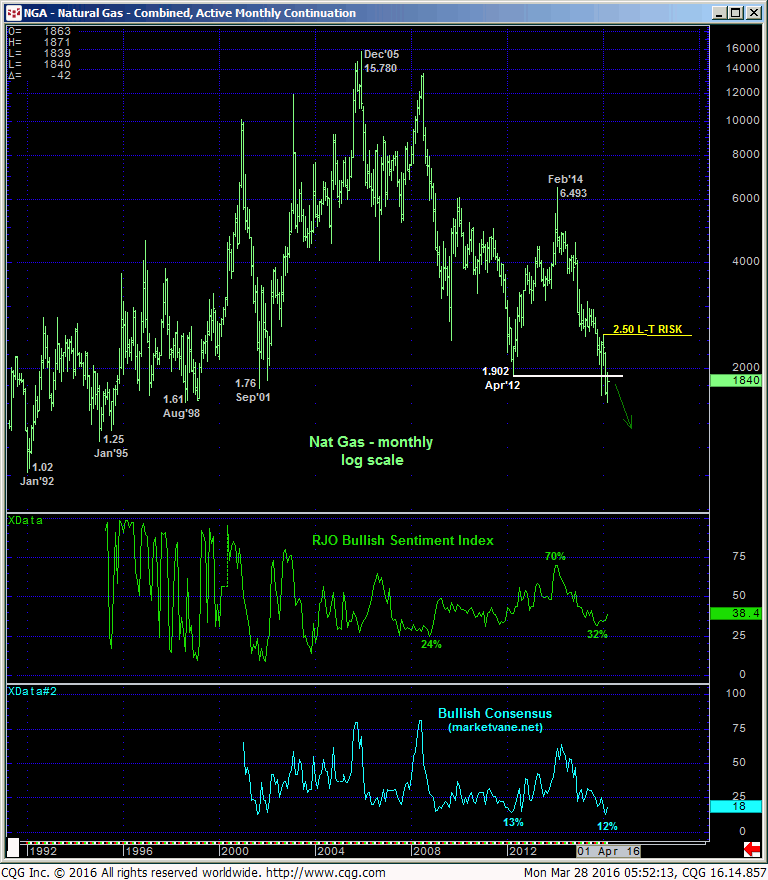The width and height of the screenshot is (768, 880).
Task: Click the 1.902 Apr'12 low annotation
Action: [x=501, y=378]
